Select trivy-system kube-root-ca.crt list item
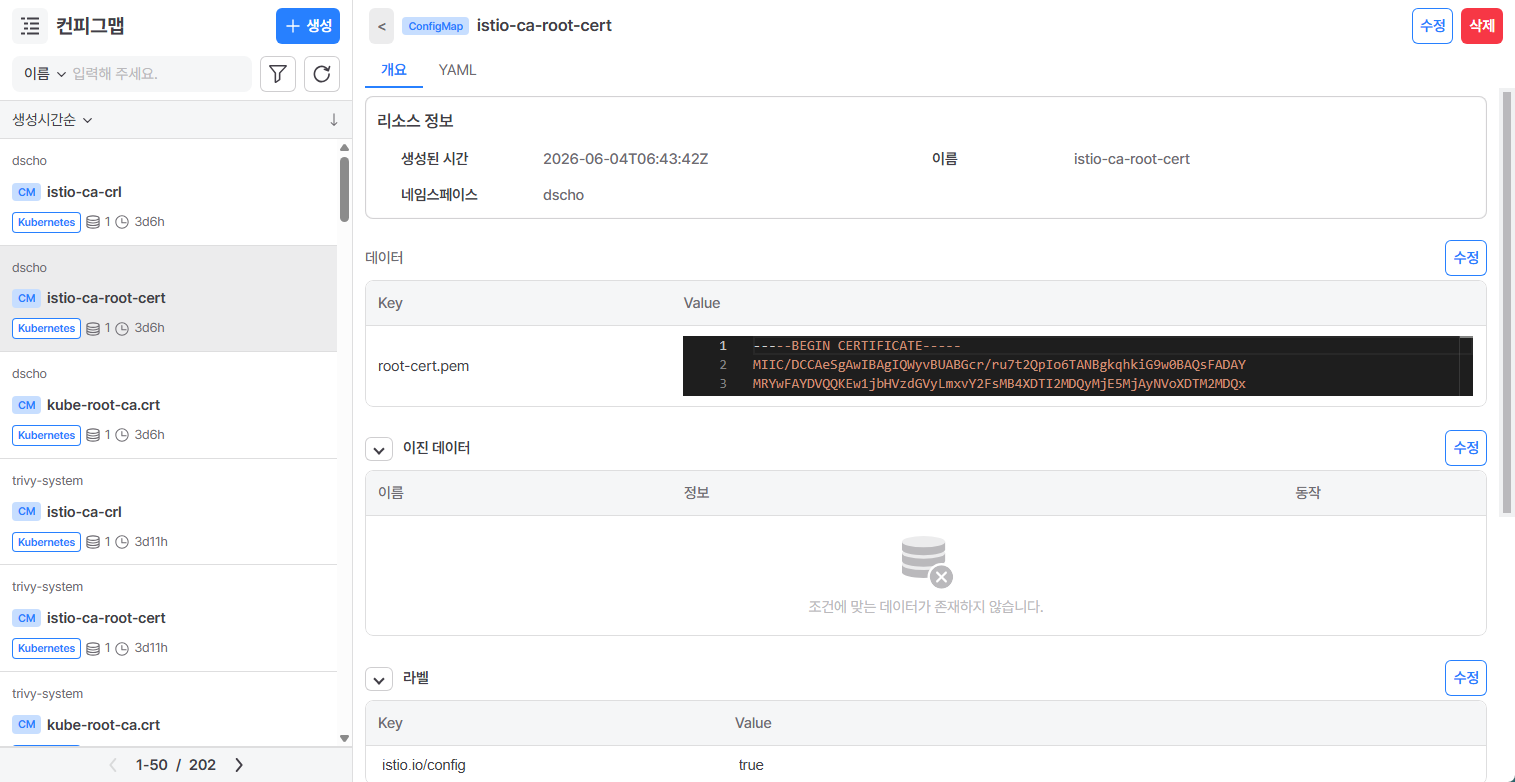Screen dimensions: 1515x782 click(168, 710)
